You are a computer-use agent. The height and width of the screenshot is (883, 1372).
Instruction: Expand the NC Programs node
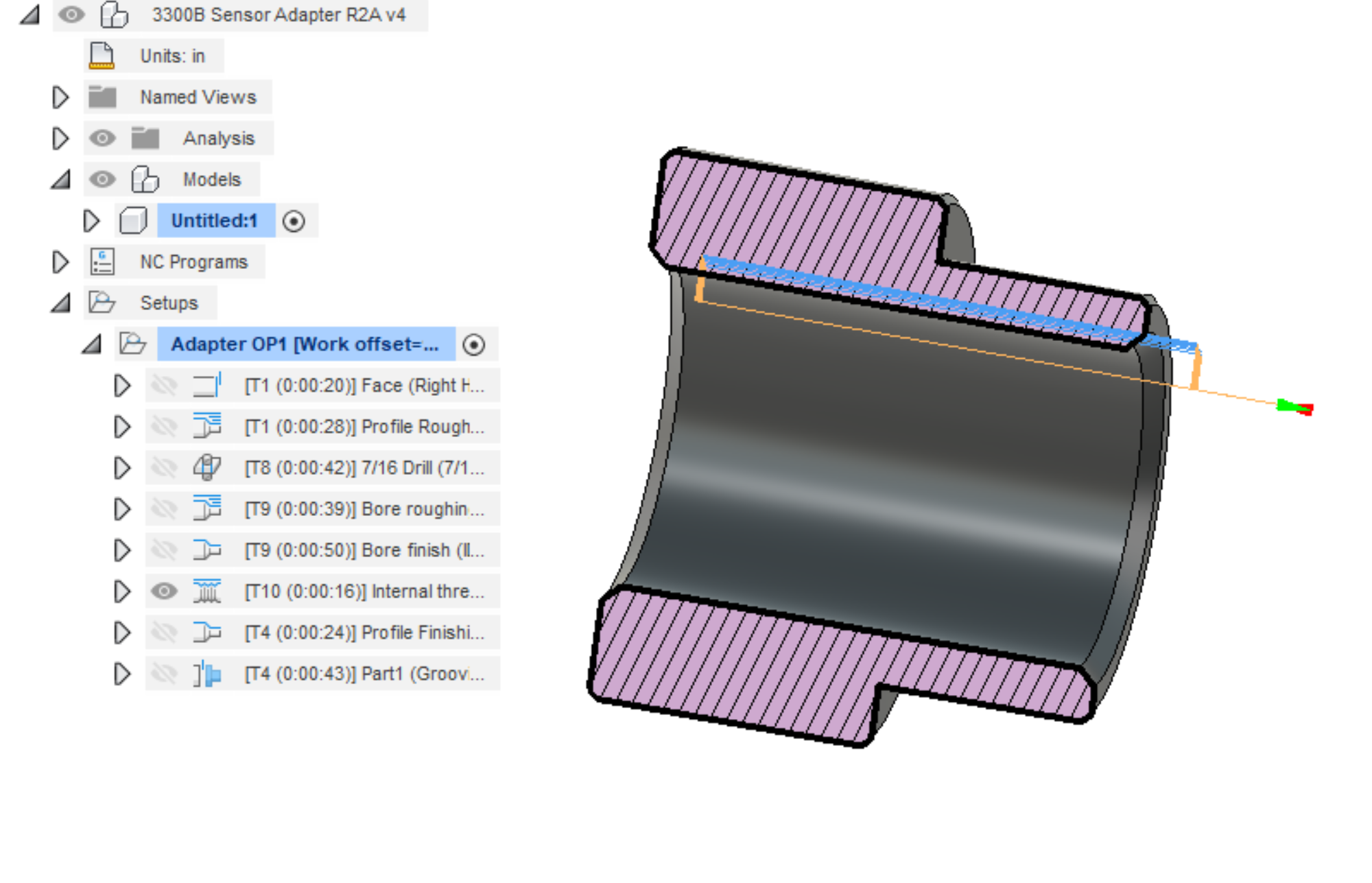coord(60,261)
